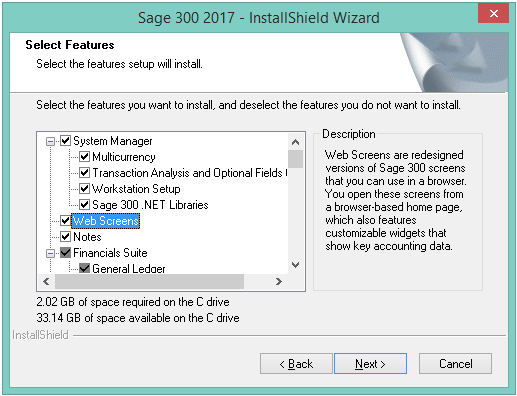Uncheck the System Manager checkbox
This screenshot has width=517, height=396.
[65, 141]
